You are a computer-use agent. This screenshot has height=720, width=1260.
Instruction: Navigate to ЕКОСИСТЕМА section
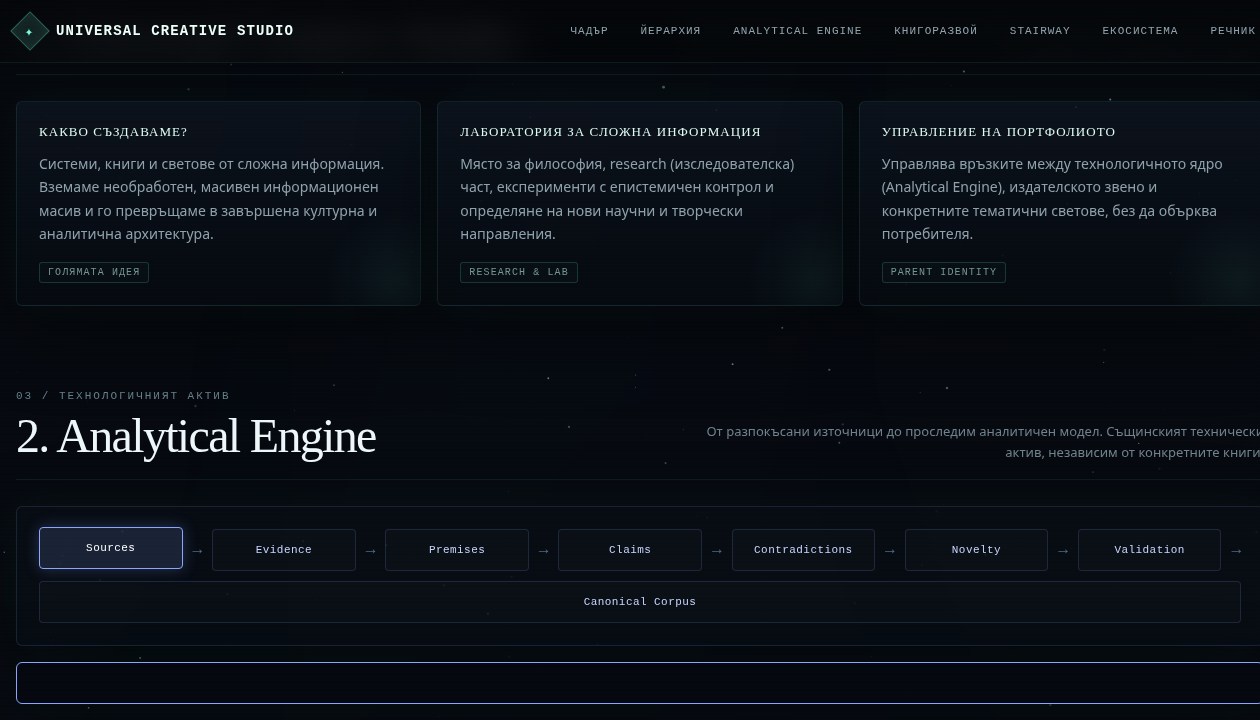pyautogui.click(x=1140, y=31)
